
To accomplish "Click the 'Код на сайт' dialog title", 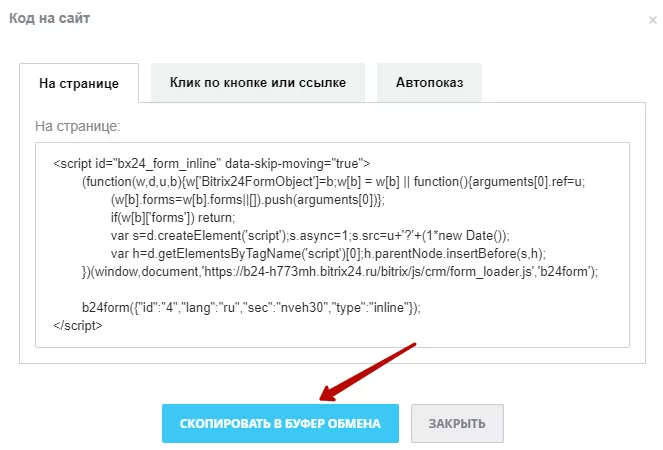I will [x=49, y=18].
